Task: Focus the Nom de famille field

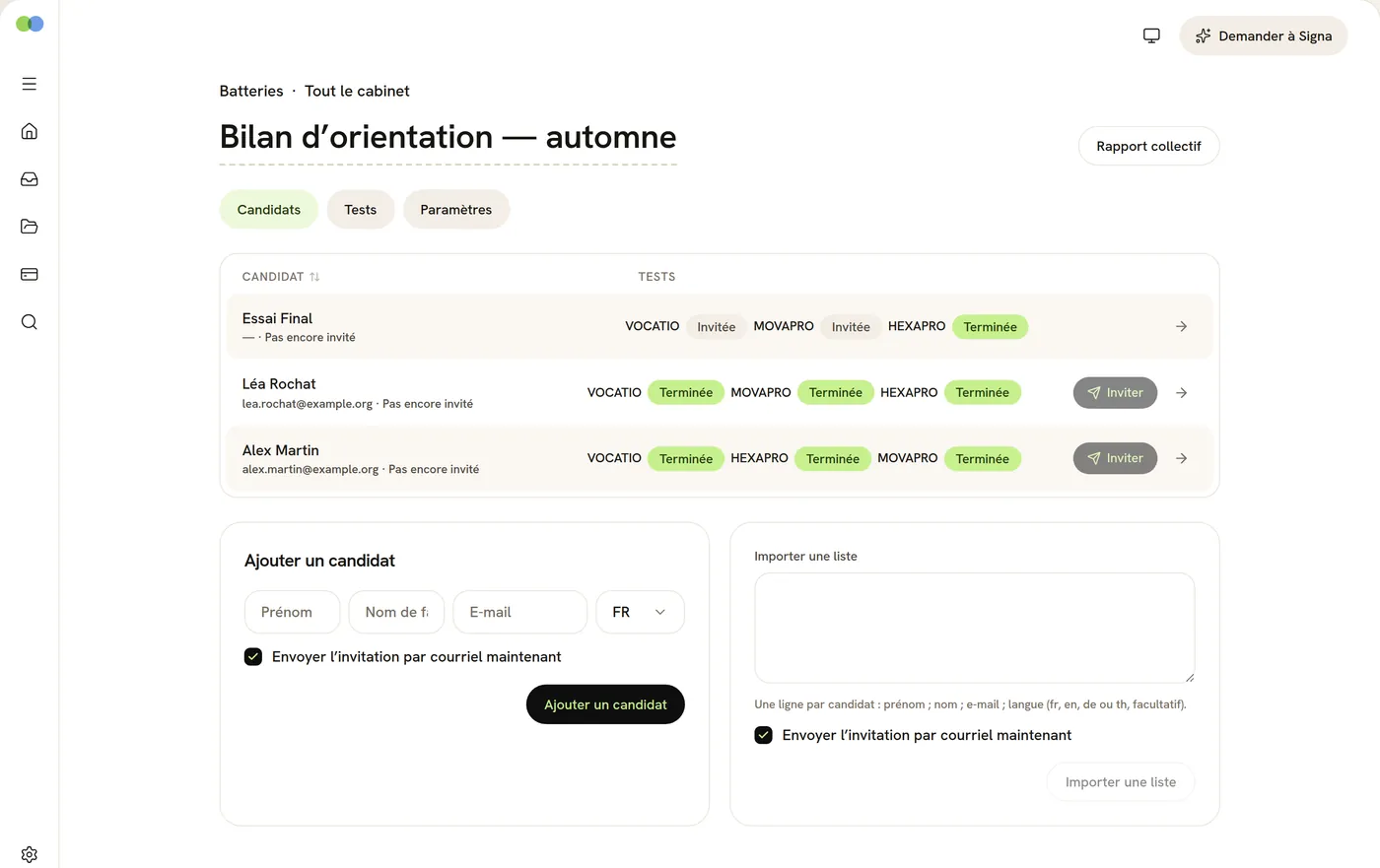Action: [x=396, y=612]
